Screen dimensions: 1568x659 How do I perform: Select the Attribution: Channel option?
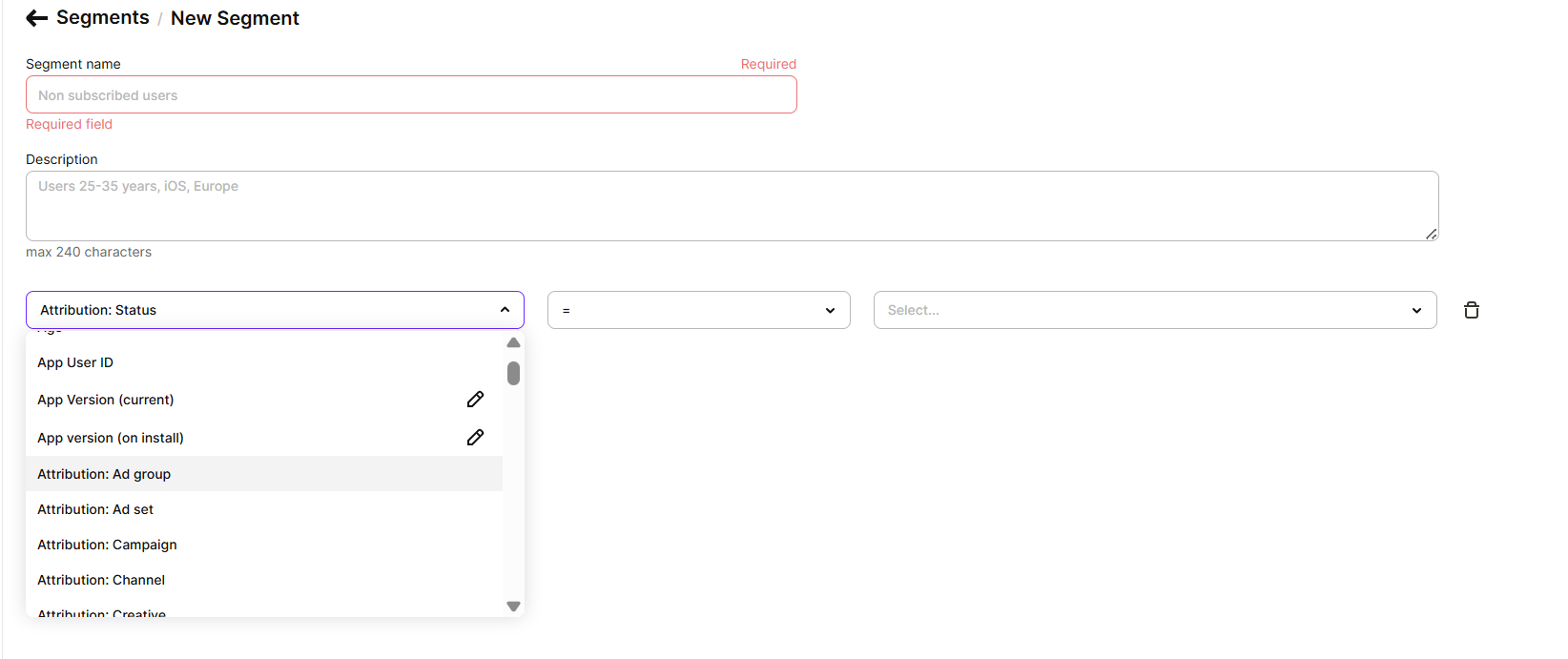(264, 580)
